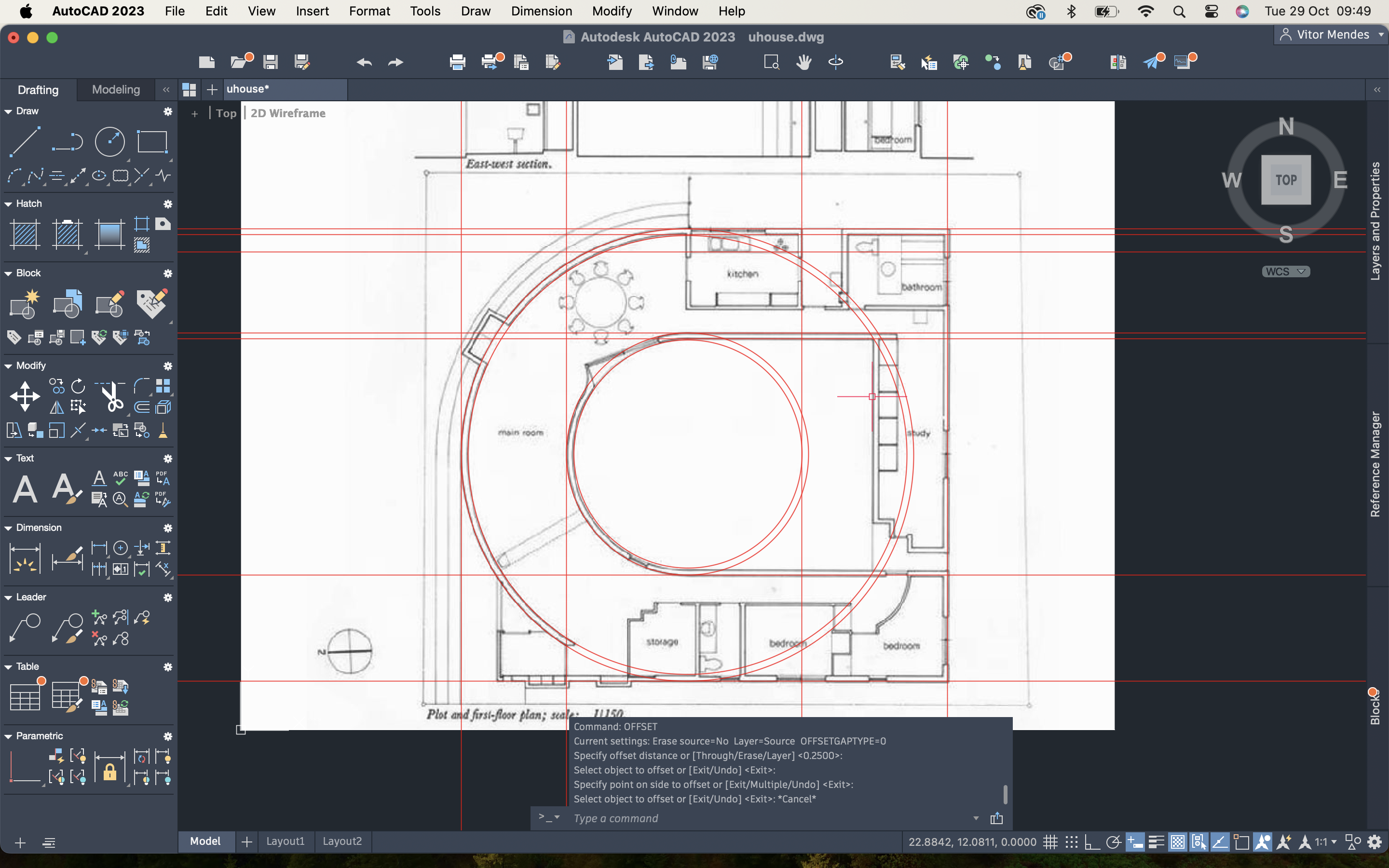Open the 1:1 annotation scale dropdown

click(1326, 842)
